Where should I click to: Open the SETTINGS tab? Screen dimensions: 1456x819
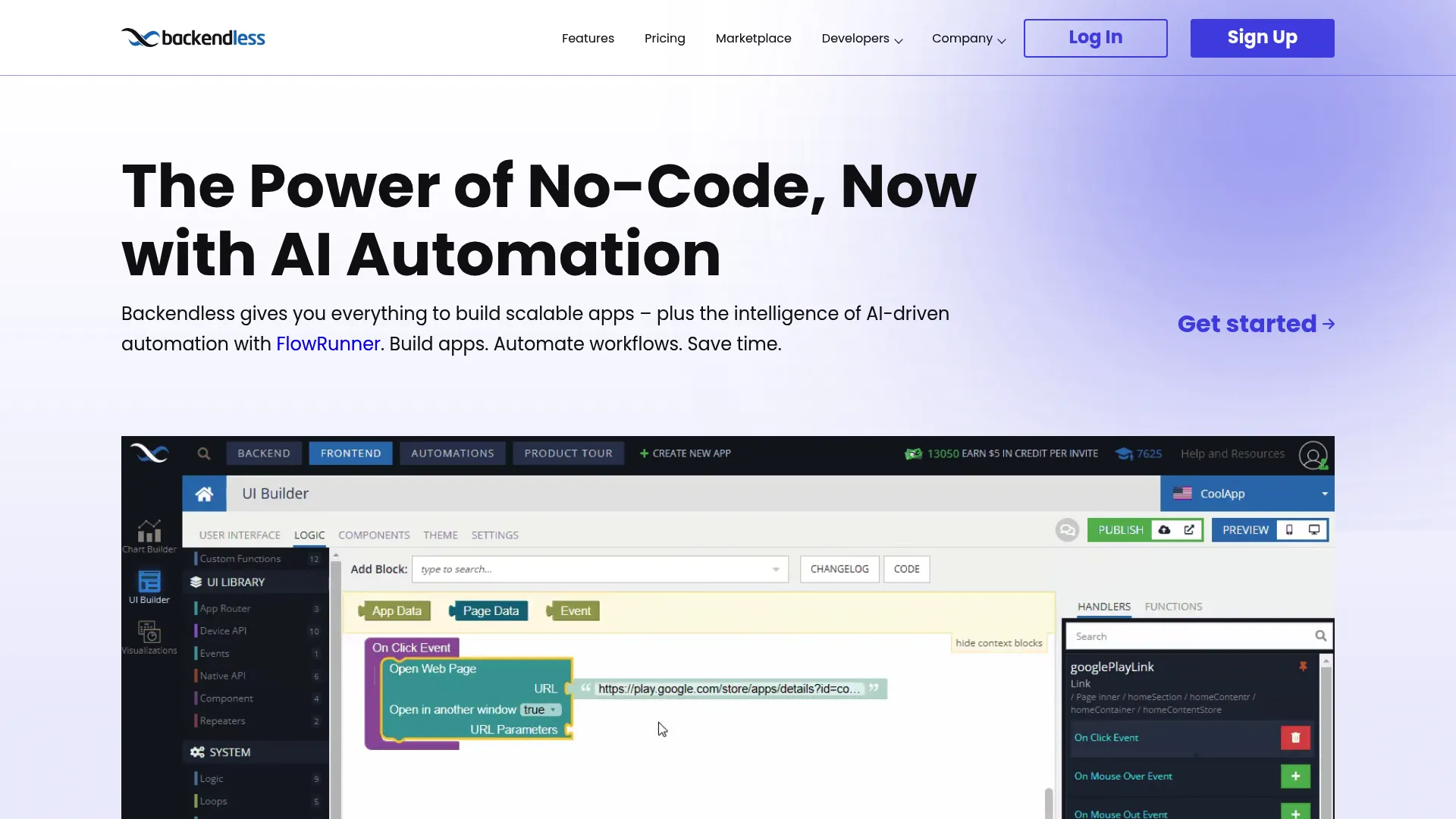[494, 535]
